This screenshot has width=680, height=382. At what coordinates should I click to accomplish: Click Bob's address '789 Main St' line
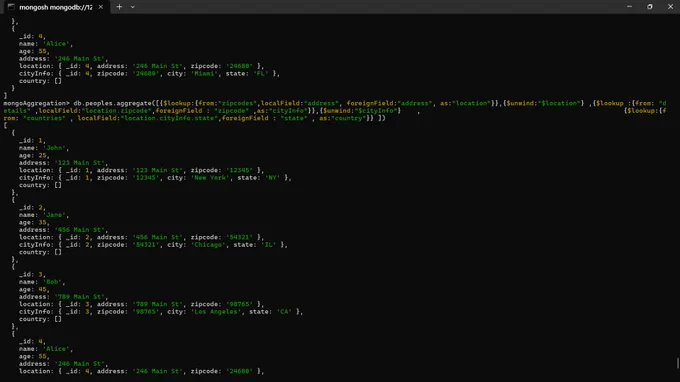tap(63, 297)
